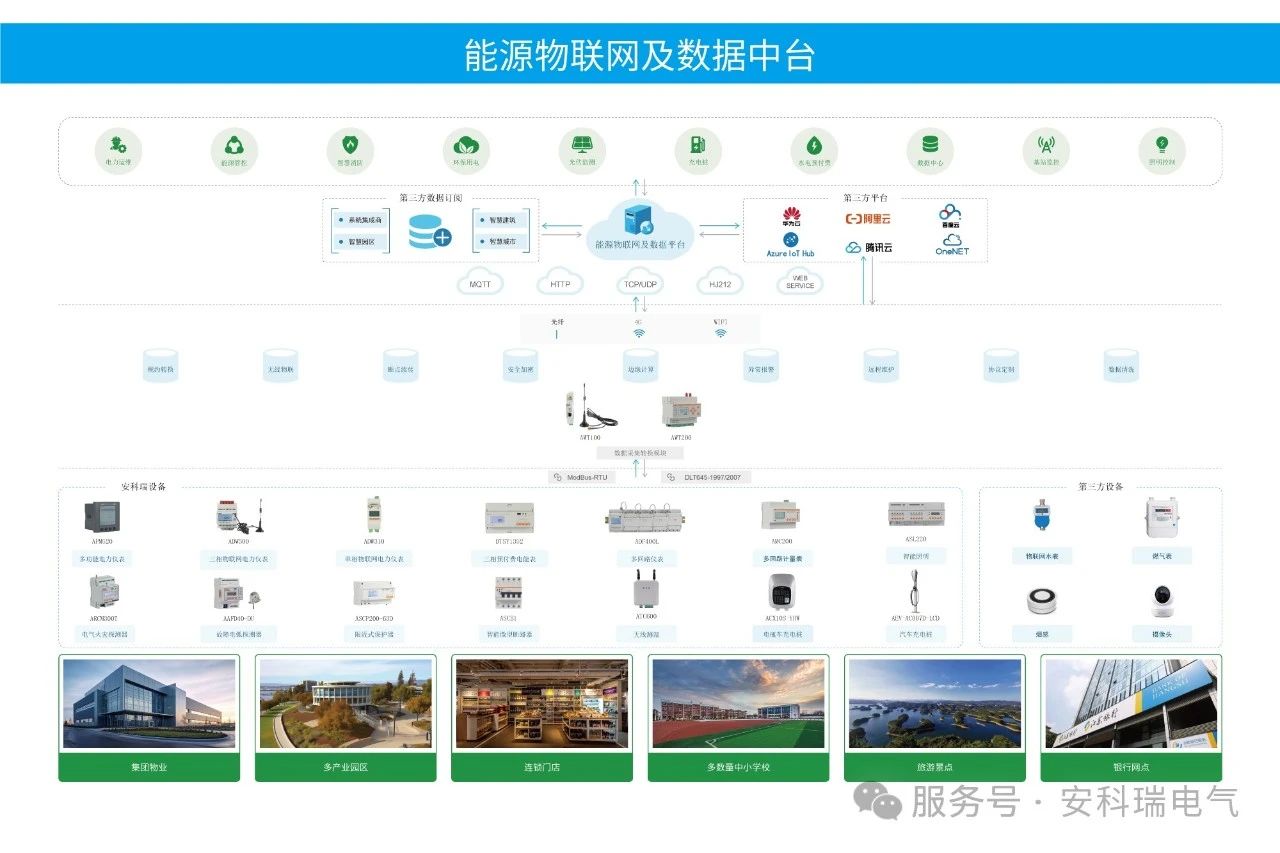Click the green triangular recycle-style icon
This screenshot has width=1280, height=853.
click(x=234, y=144)
